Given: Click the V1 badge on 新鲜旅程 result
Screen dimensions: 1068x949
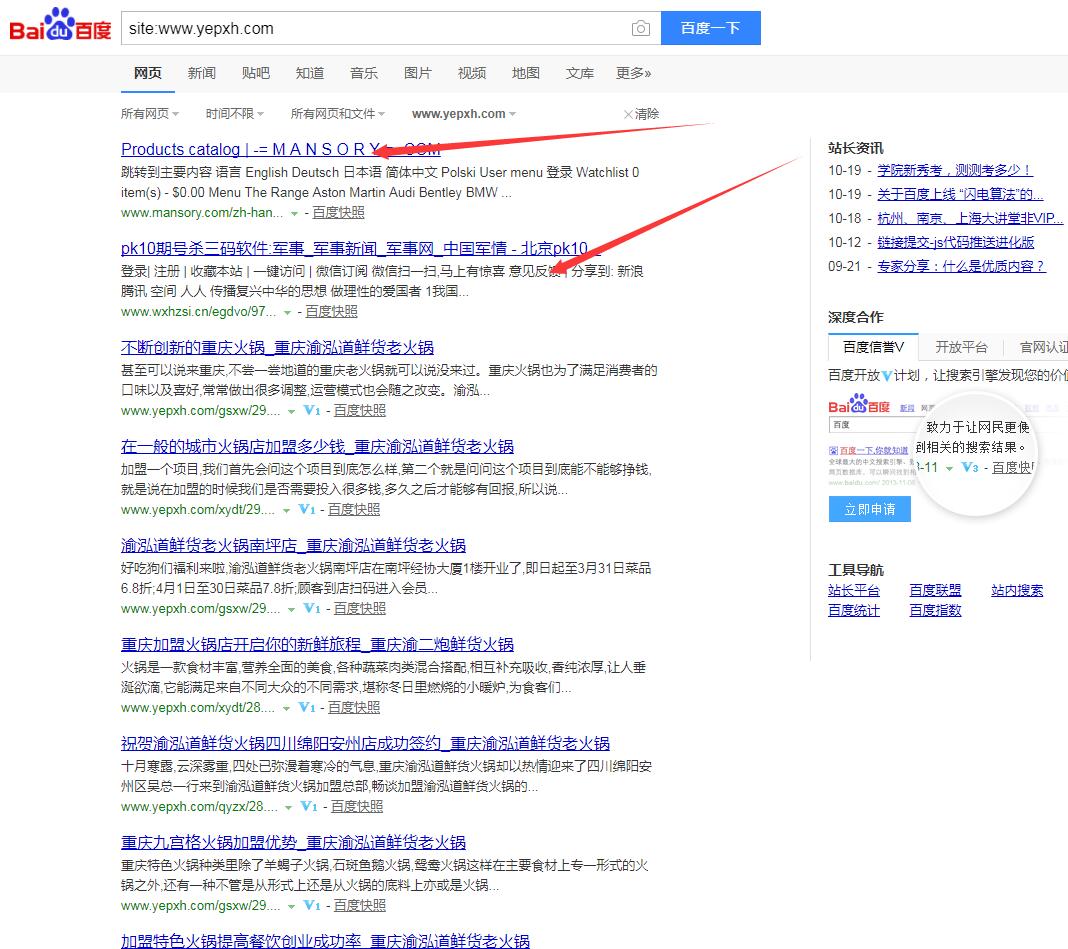Looking at the screenshot, I should pos(307,707).
